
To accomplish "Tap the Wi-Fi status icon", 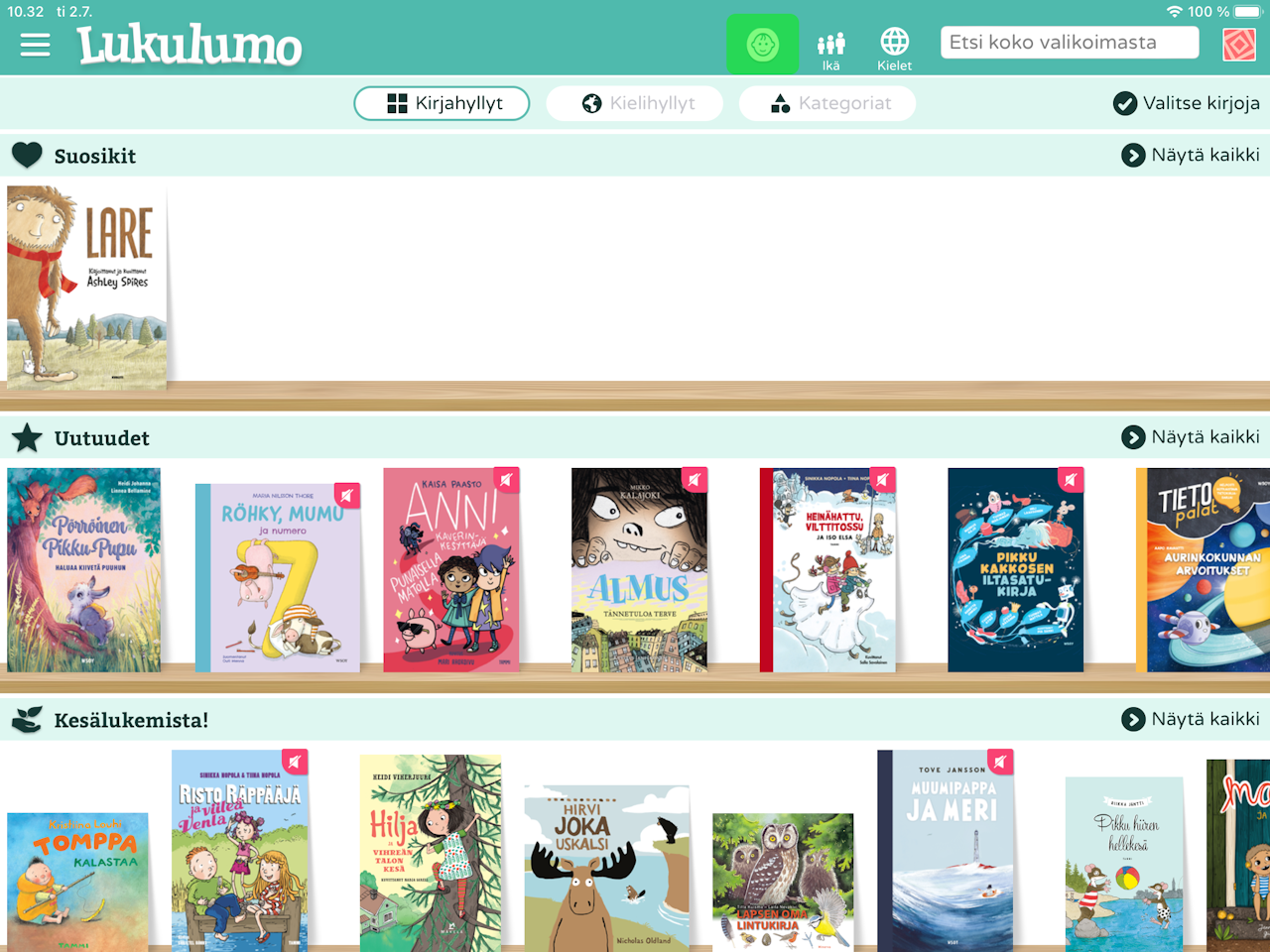I will click(1175, 12).
